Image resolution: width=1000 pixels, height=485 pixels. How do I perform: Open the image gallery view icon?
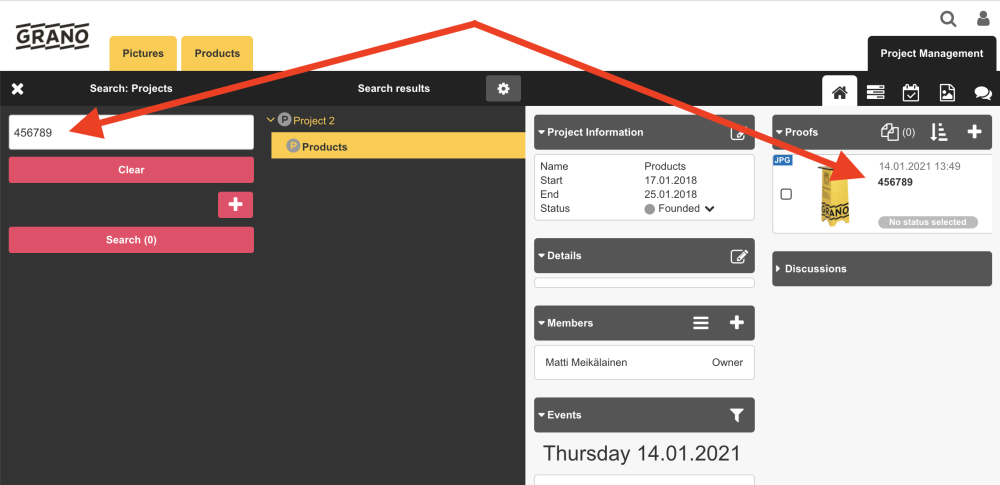[x=947, y=92]
